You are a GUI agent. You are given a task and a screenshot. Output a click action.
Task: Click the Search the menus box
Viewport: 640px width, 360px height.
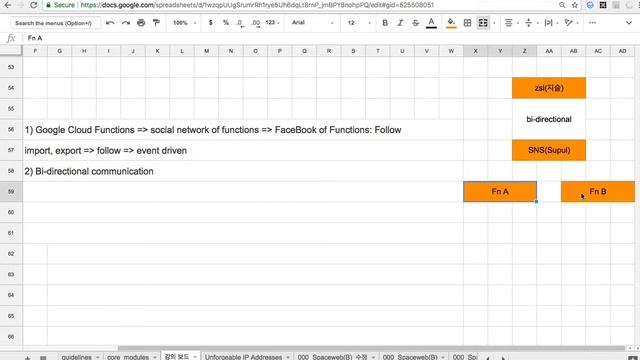click(55, 23)
